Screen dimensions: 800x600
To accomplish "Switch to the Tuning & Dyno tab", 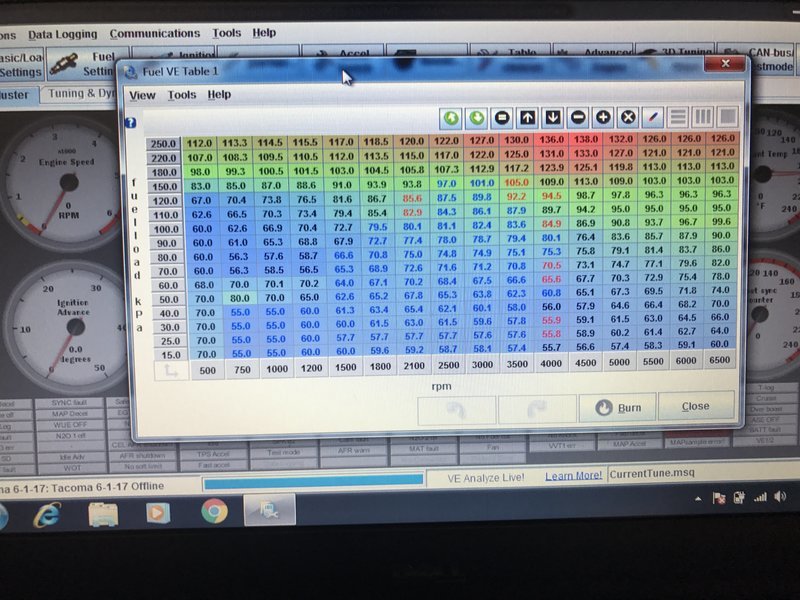I will click(x=78, y=94).
